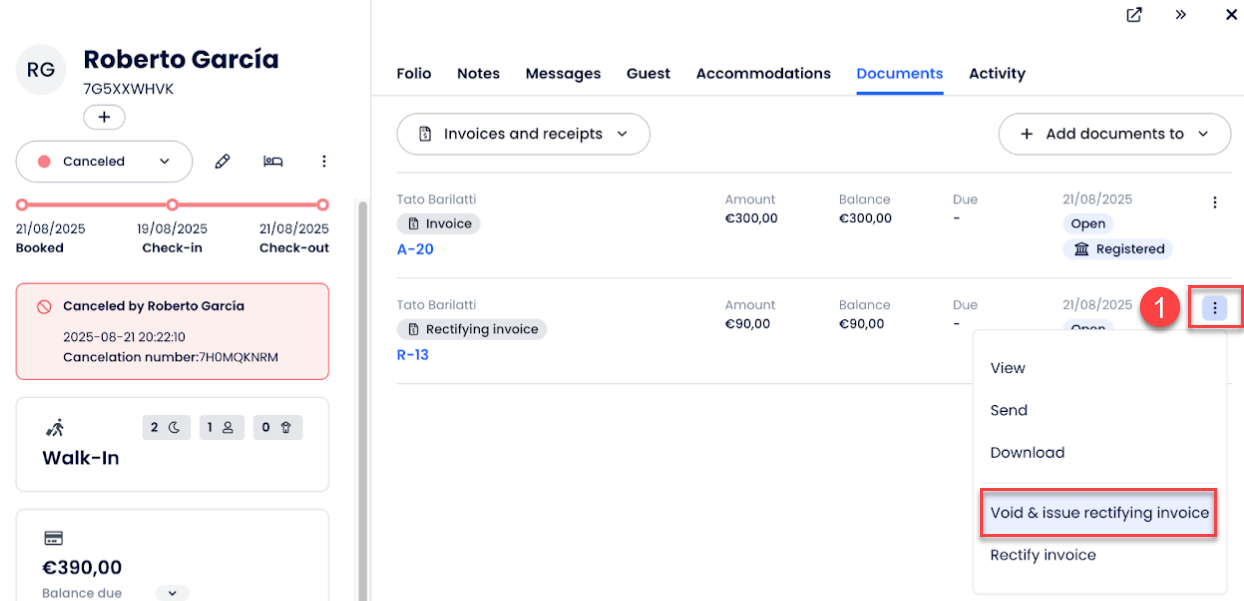Click the left panel vertical scrollbar
This screenshot has width=1244, height=601.
pyautogui.click(x=362, y=400)
